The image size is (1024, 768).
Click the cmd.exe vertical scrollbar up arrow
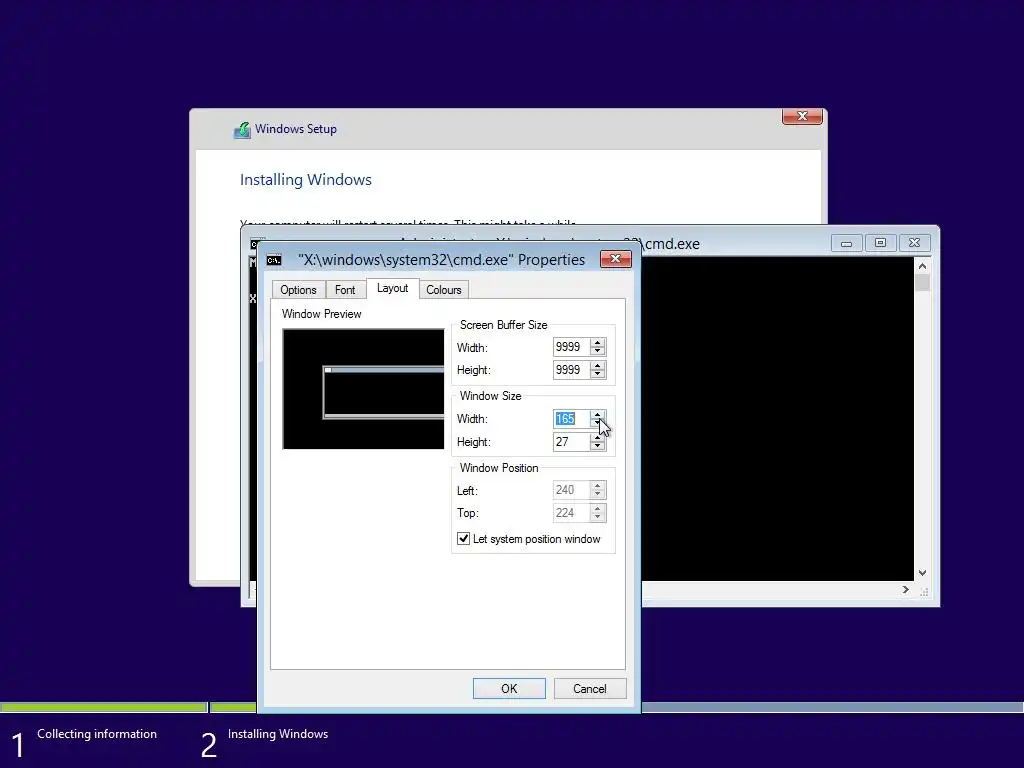click(922, 266)
